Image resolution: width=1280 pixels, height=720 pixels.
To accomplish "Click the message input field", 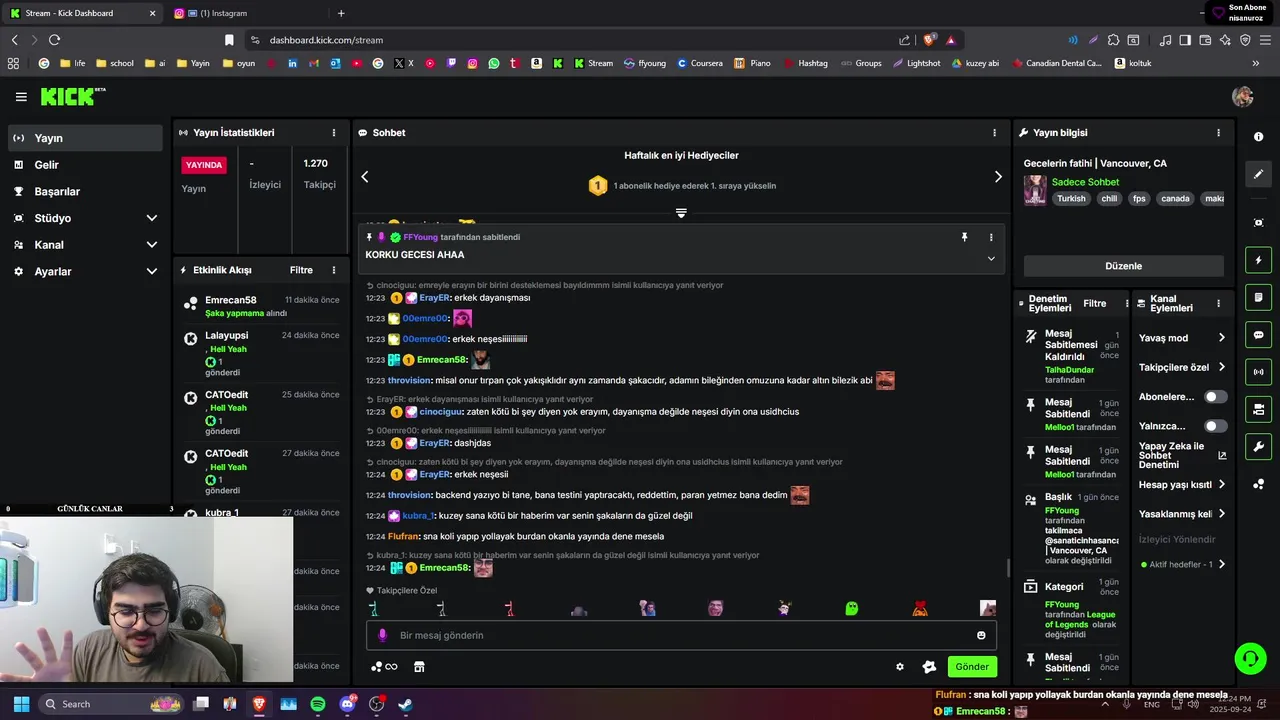I will click(680, 635).
